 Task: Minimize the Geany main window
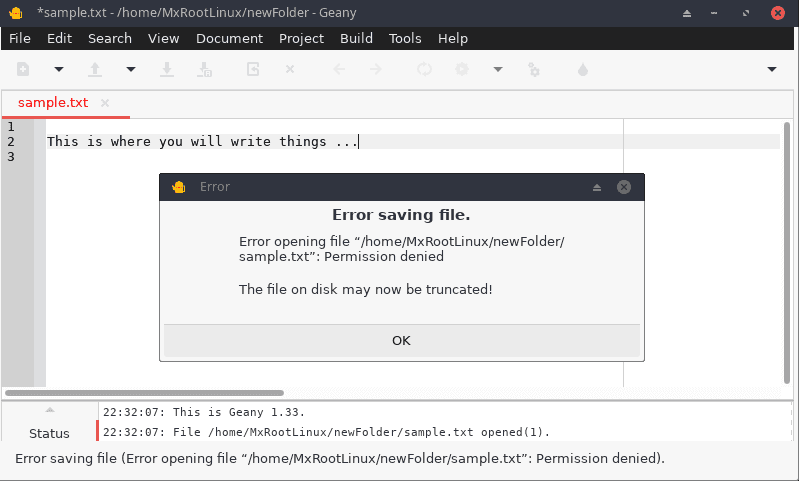tap(714, 13)
